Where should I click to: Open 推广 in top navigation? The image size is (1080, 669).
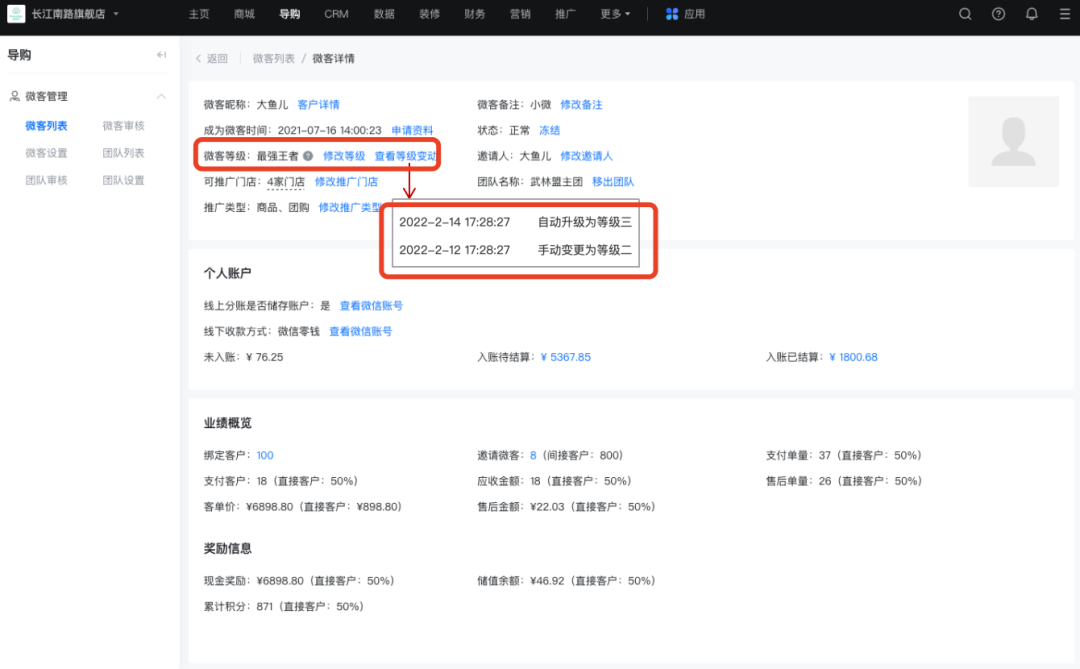click(565, 14)
